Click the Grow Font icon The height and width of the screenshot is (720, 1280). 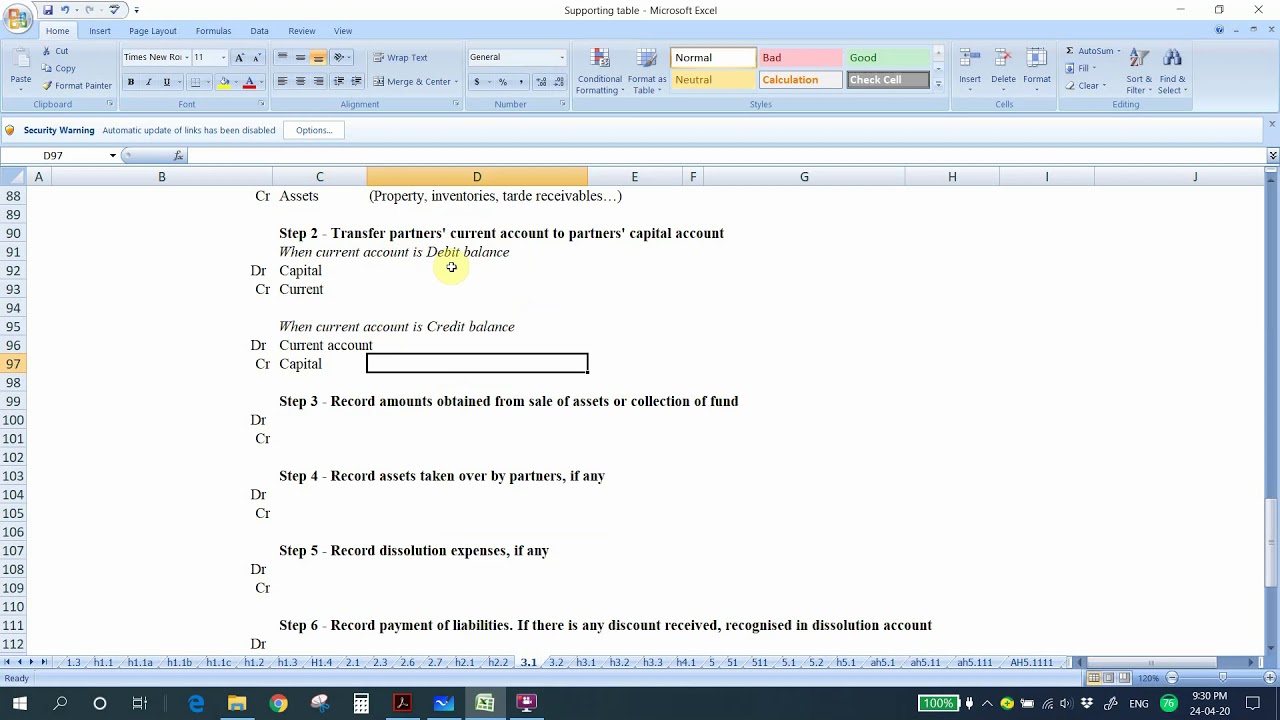coord(239,58)
